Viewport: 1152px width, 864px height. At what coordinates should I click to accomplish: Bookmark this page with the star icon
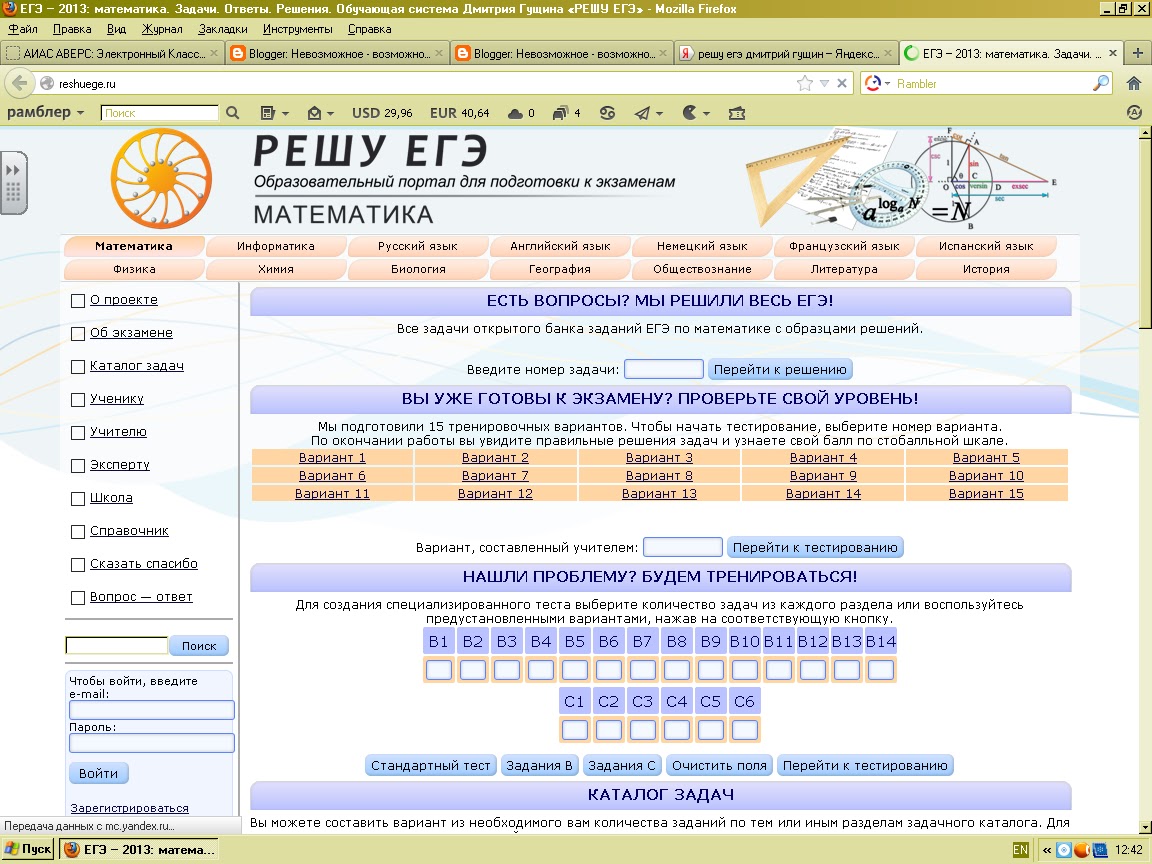click(x=805, y=84)
